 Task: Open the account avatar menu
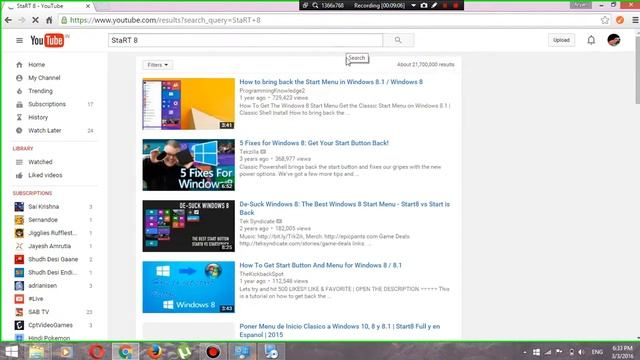(613, 40)
